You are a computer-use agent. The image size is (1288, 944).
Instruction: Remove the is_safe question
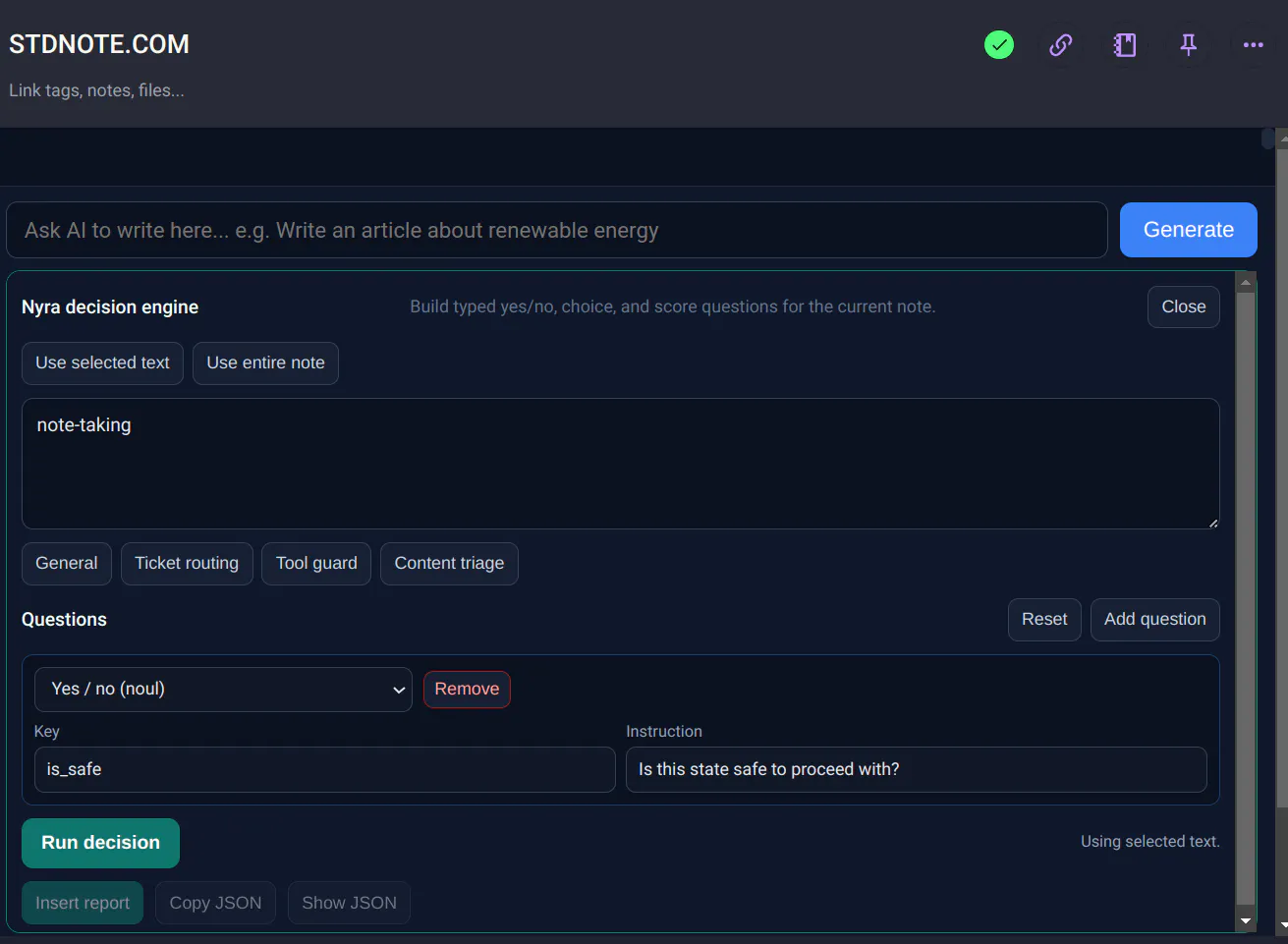point(467,690)
